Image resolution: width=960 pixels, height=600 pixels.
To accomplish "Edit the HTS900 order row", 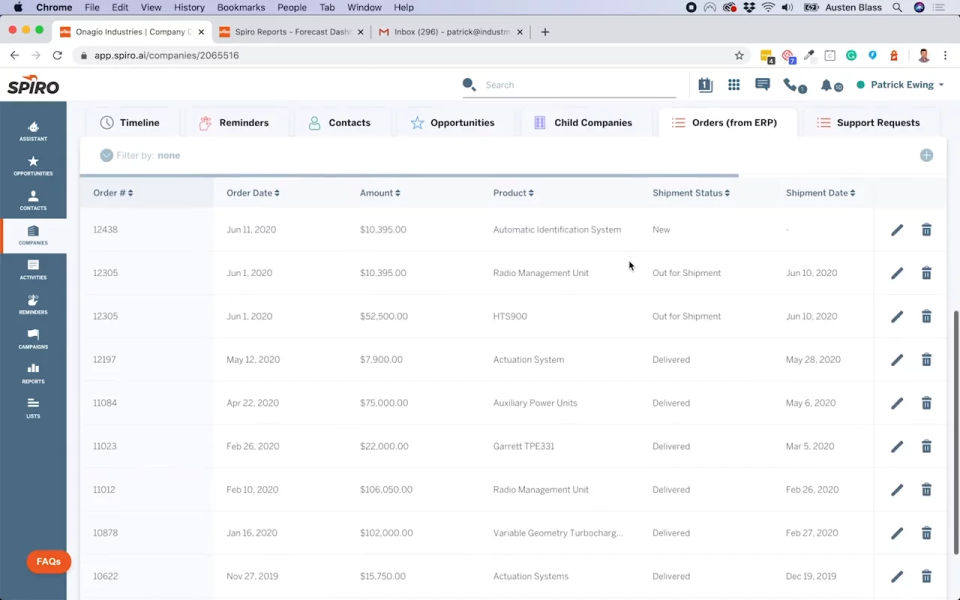I will point(897,317).
